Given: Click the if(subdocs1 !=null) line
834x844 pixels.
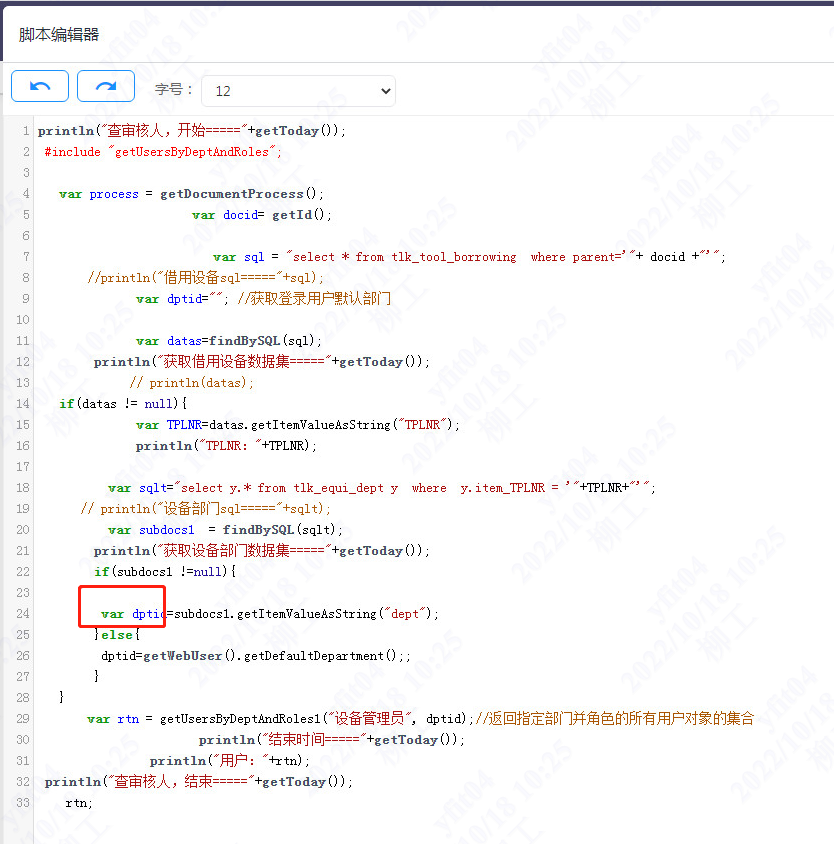Looking at the screenshot, I should pos(165,572).
